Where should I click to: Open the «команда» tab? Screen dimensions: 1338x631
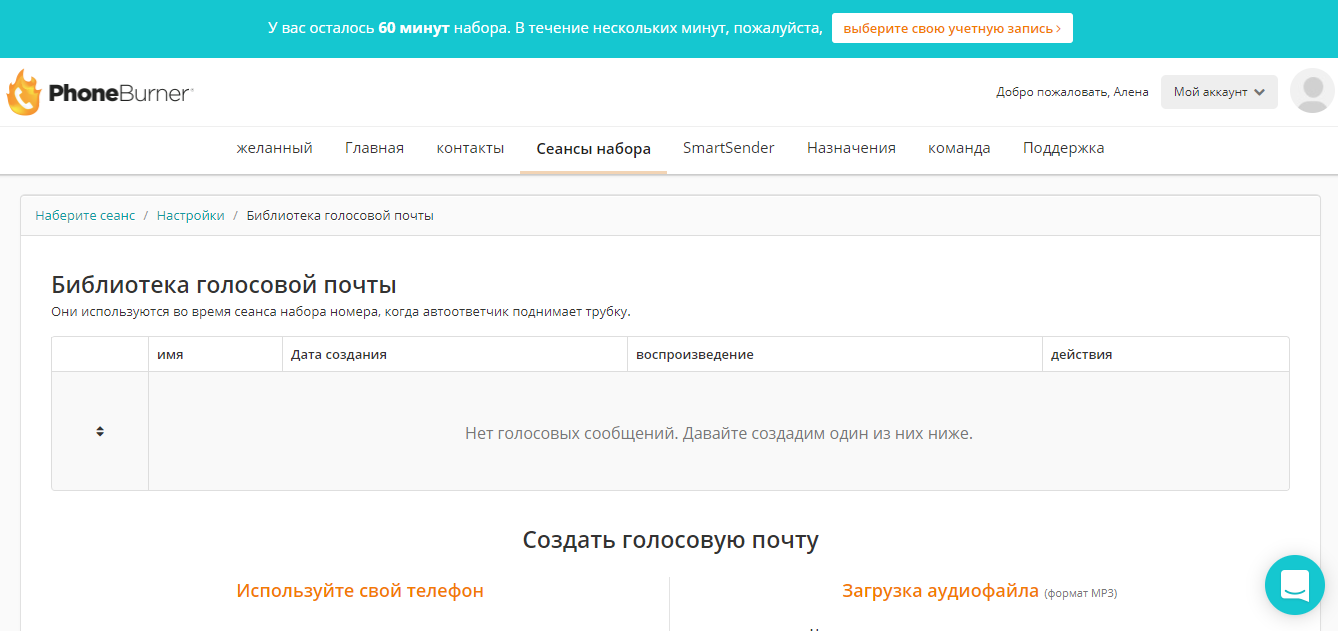(x=959, y=147)
